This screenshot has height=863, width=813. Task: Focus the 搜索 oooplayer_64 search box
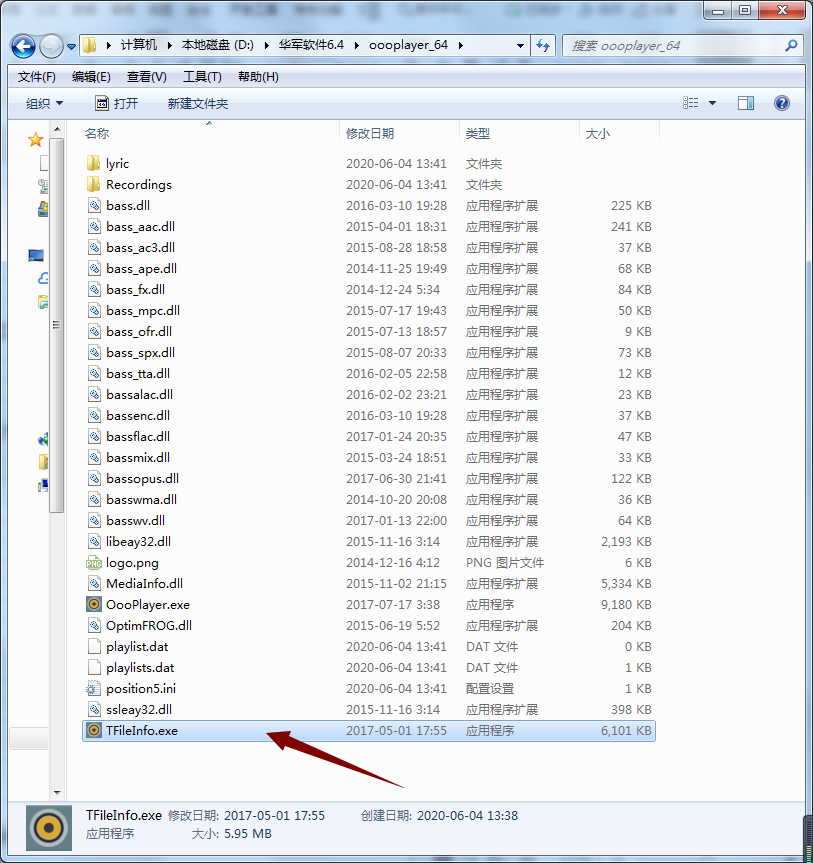(683, 46)
